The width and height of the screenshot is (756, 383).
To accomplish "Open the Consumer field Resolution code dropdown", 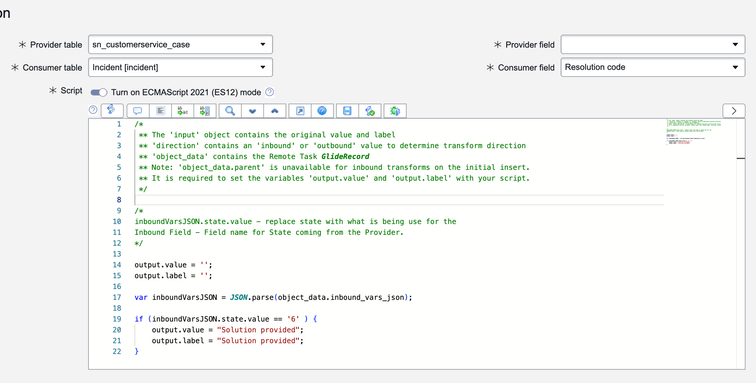I will click(x=653, y=68).
